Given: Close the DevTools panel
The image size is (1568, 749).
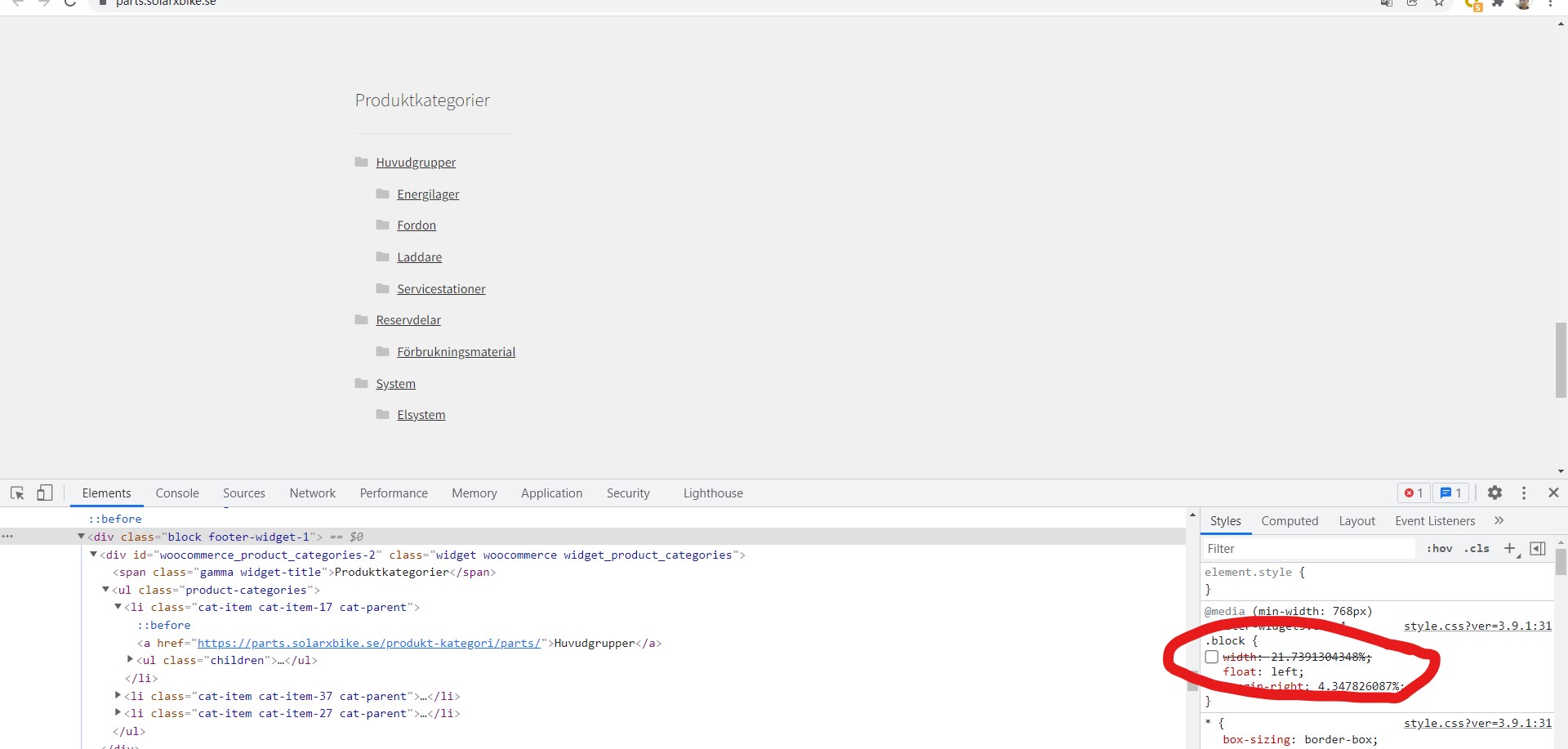Looking at the screenshot, I should (x=1553, y=493).
